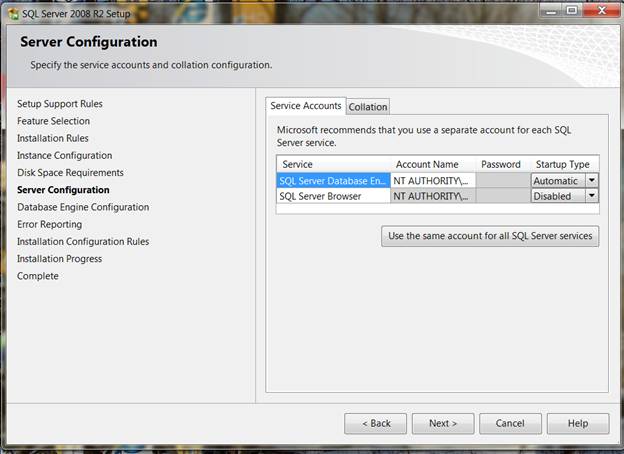
Task: Click Disk Space Requirements step
Action: 70,173
